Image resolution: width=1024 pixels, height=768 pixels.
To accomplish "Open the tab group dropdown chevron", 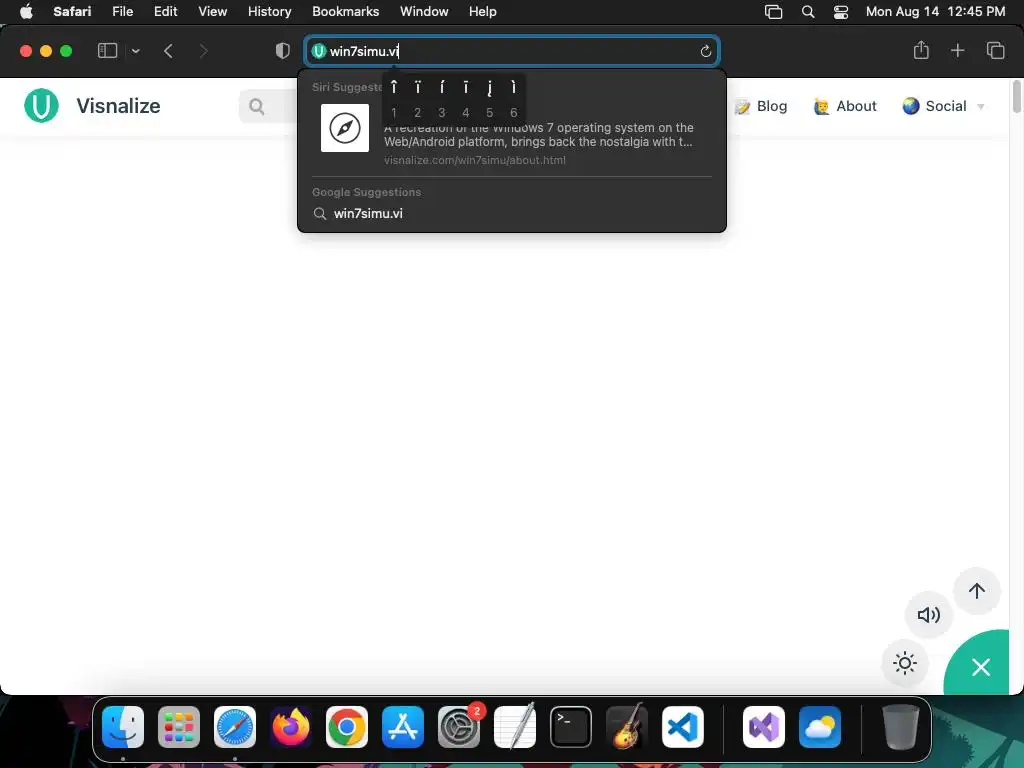I will click(x=136, y=51).
